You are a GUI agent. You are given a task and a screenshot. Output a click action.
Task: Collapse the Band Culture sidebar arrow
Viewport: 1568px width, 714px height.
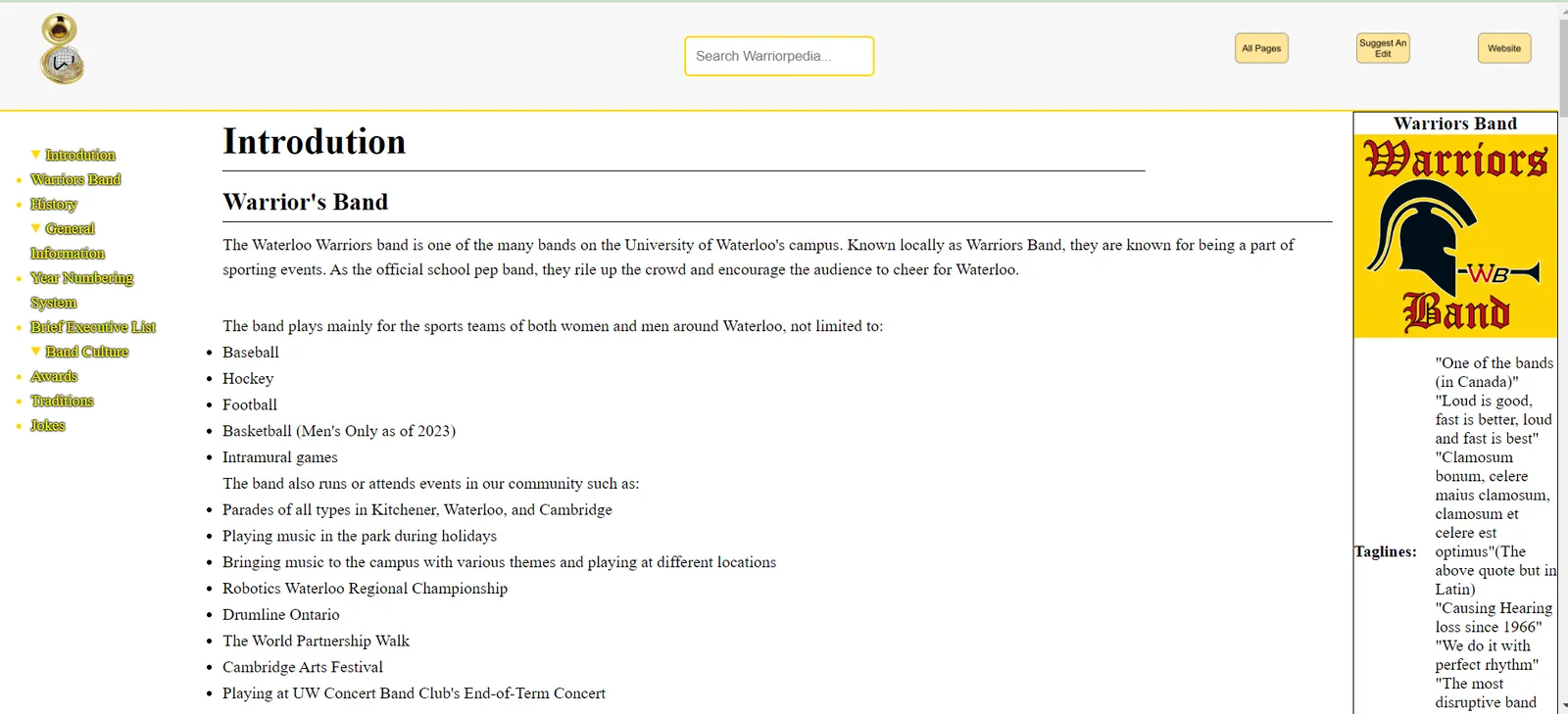point(36,351)
